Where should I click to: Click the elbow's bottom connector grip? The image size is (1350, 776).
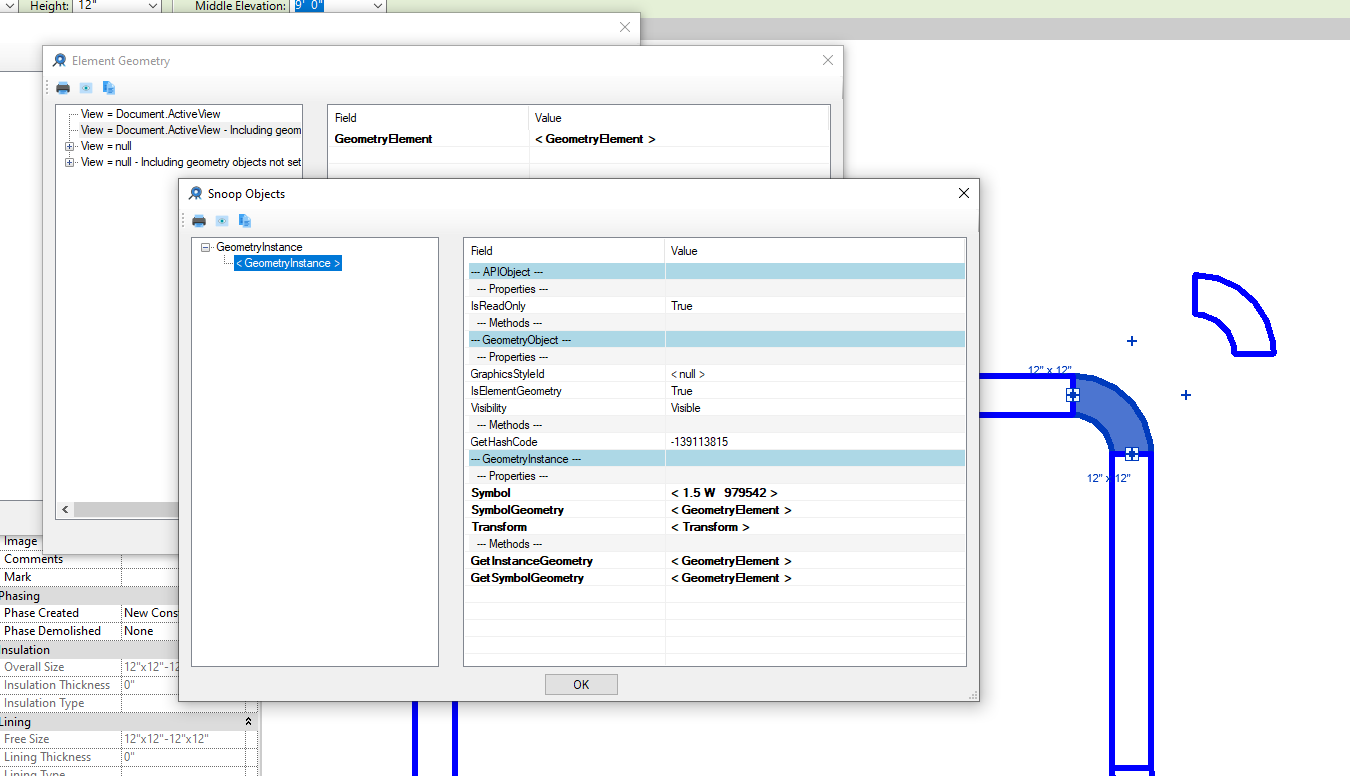(1132, 454)
